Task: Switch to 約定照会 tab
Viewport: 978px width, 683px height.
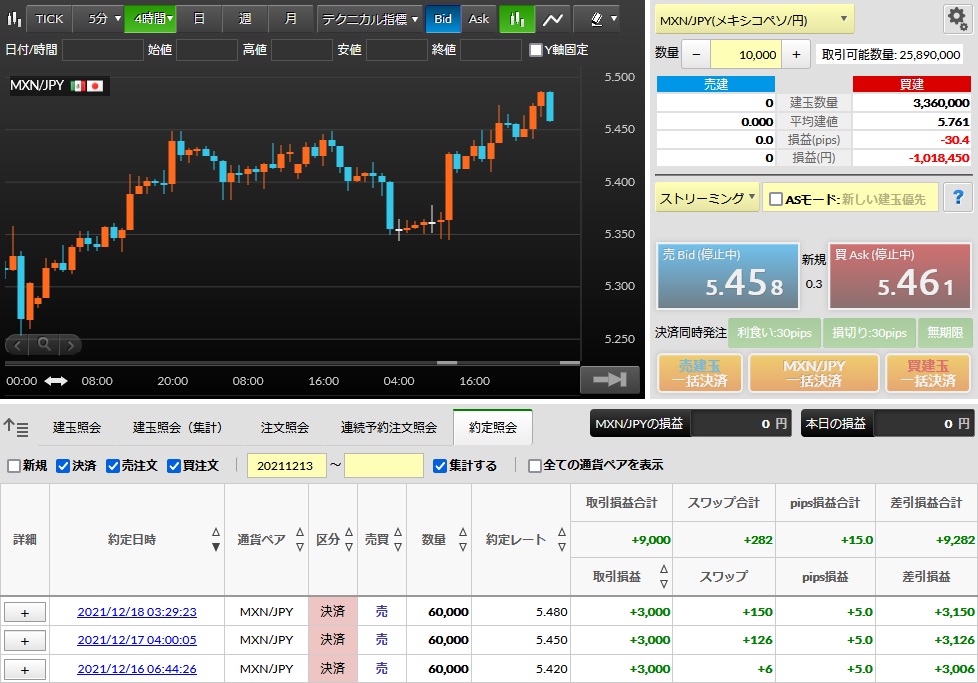Action: pyautogui.click(x=493, y=427)
